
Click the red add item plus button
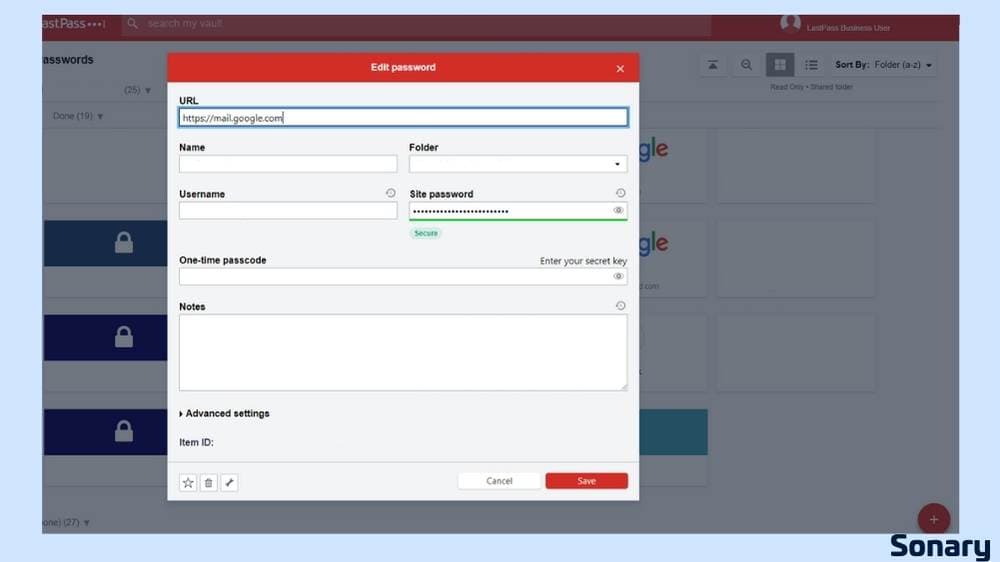934,519
